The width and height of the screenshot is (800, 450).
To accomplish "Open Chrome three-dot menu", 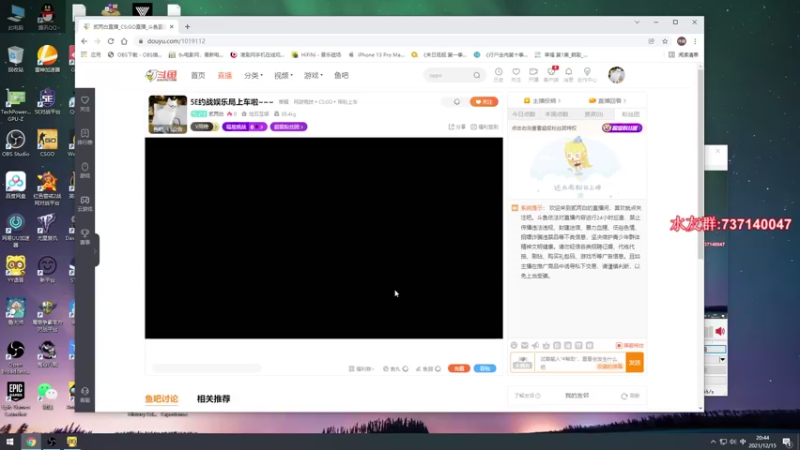I will click(695, 41).
